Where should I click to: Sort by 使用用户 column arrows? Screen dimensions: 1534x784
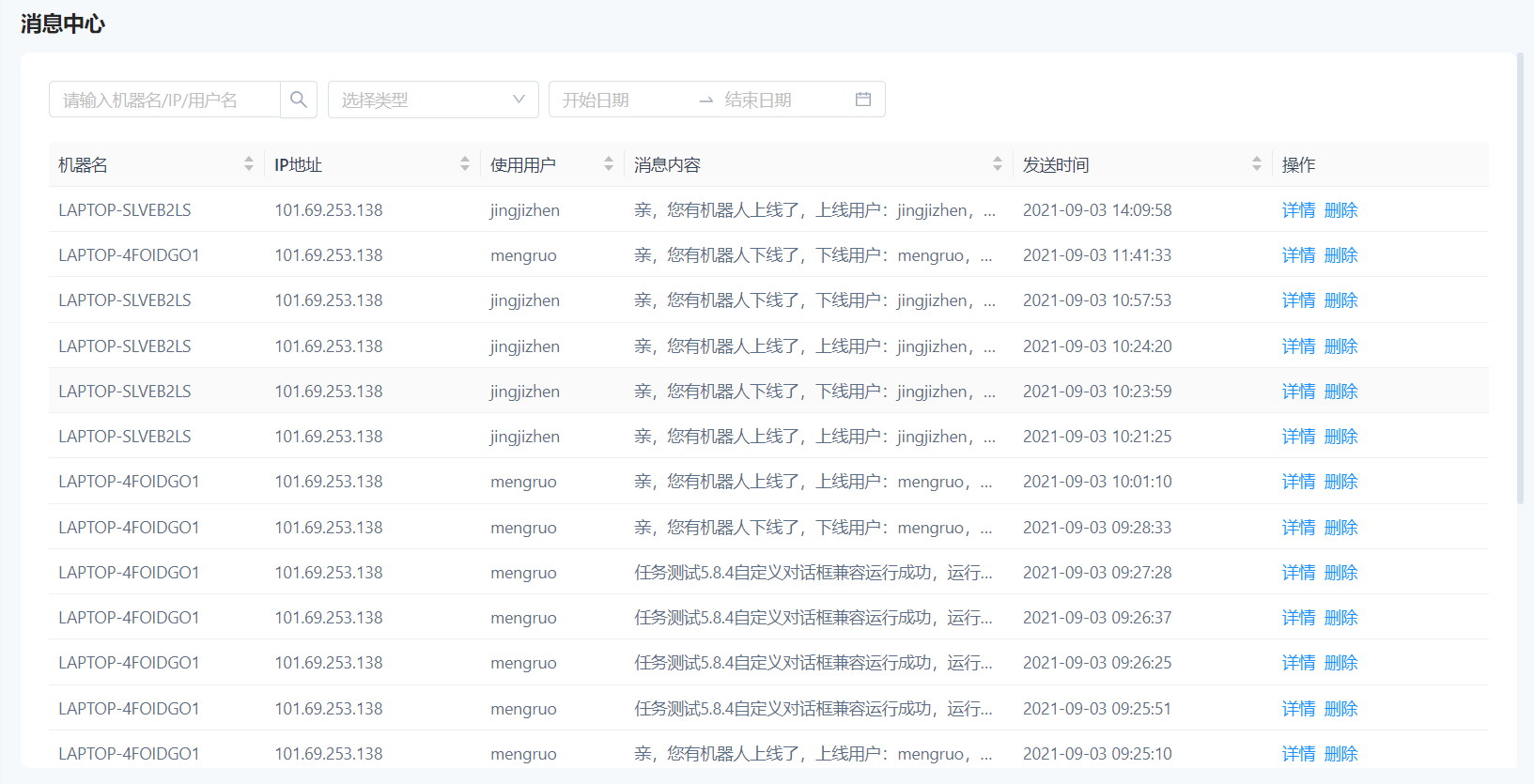coord(609,164)
